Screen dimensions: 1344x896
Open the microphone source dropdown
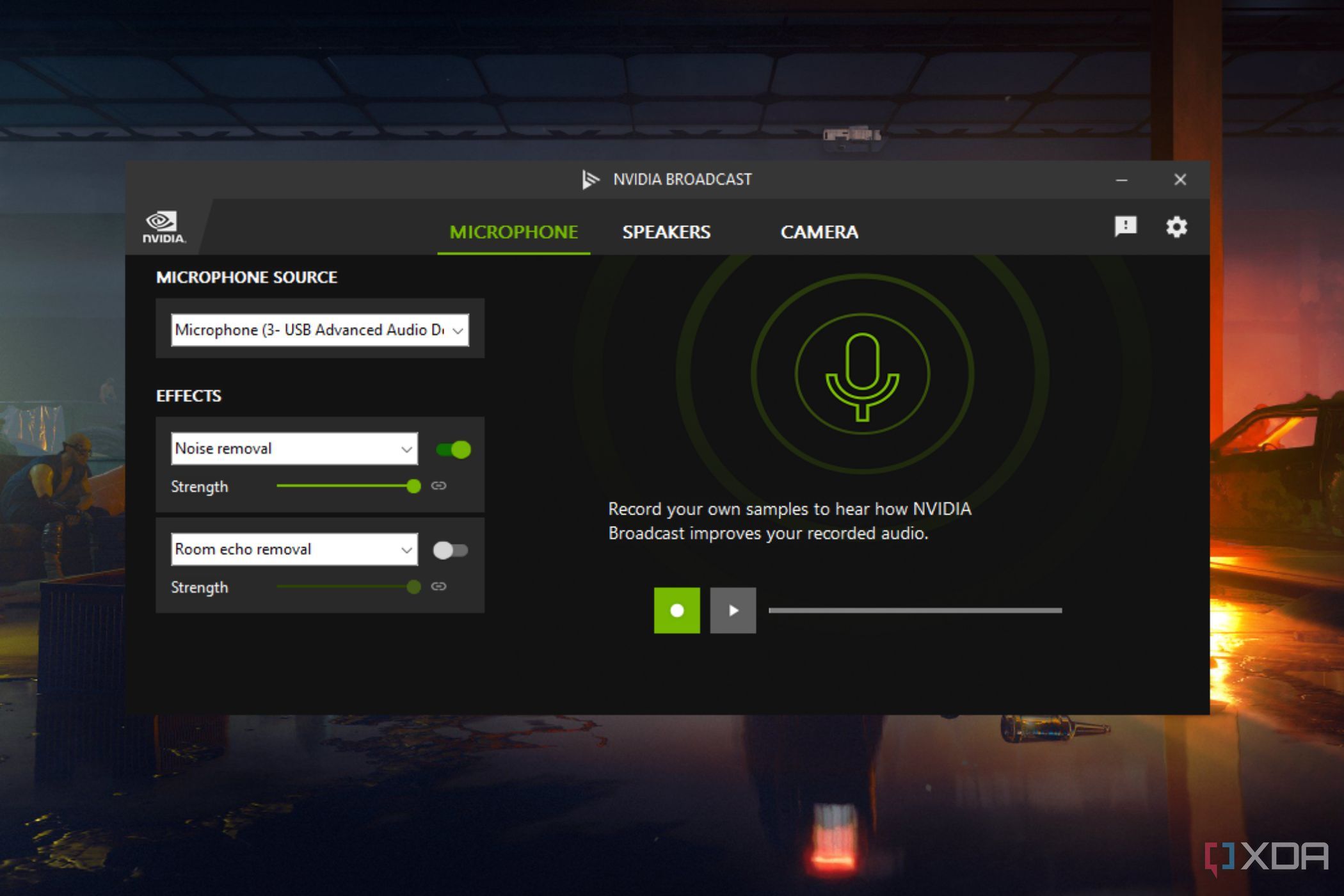(319, 330)
